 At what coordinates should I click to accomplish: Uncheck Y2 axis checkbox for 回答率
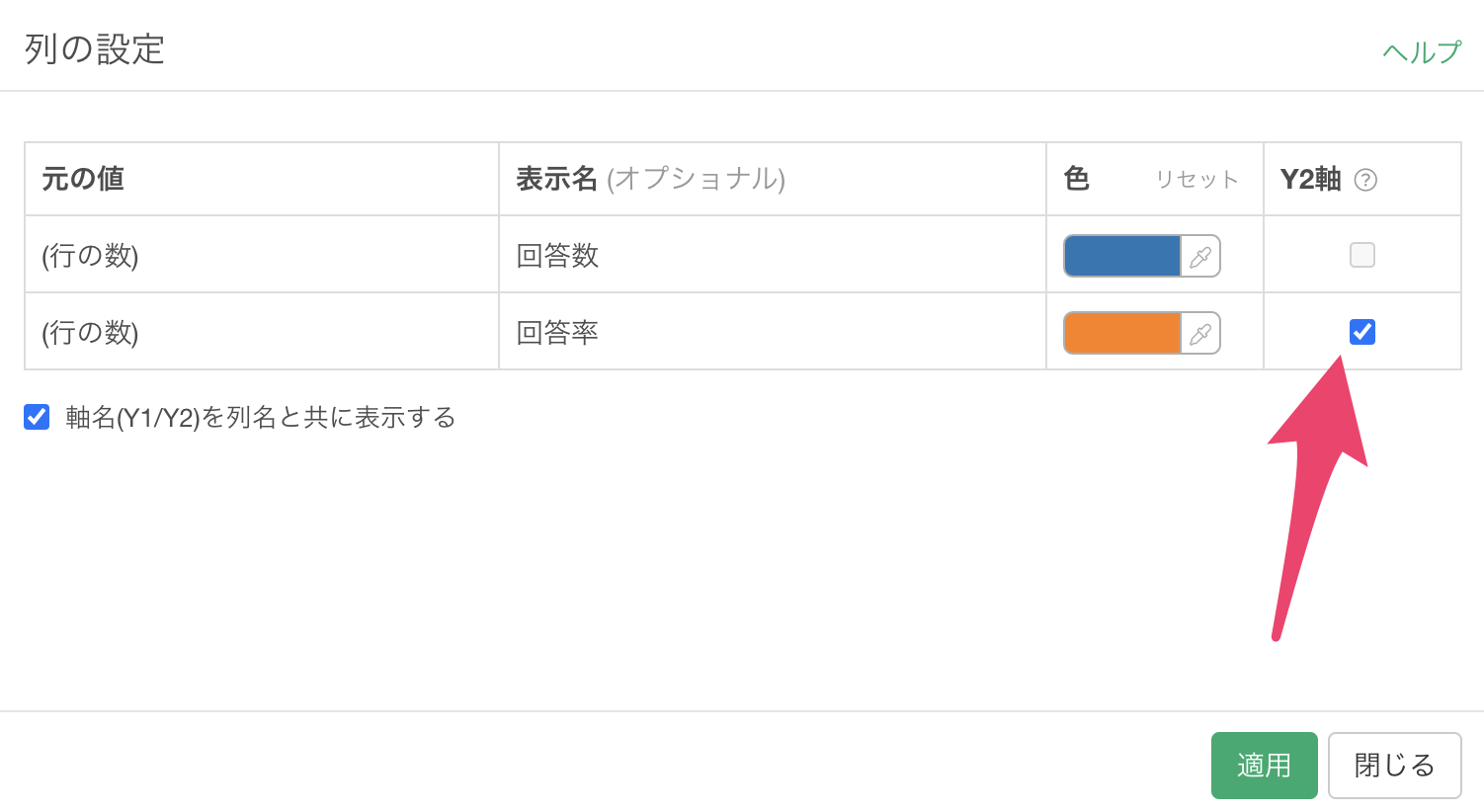1362,332
